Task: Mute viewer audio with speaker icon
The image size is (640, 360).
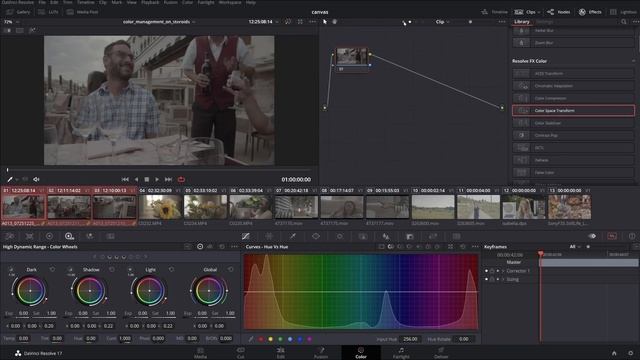Action: click(36, 180)
